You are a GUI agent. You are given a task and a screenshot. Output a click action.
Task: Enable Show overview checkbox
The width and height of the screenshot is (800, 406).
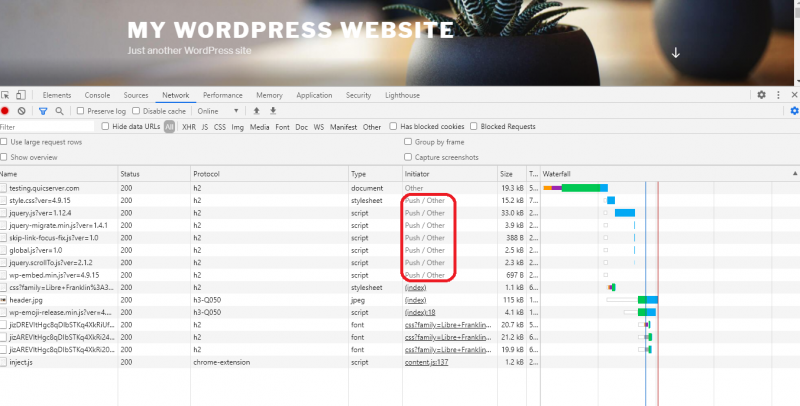click(4, 157)
